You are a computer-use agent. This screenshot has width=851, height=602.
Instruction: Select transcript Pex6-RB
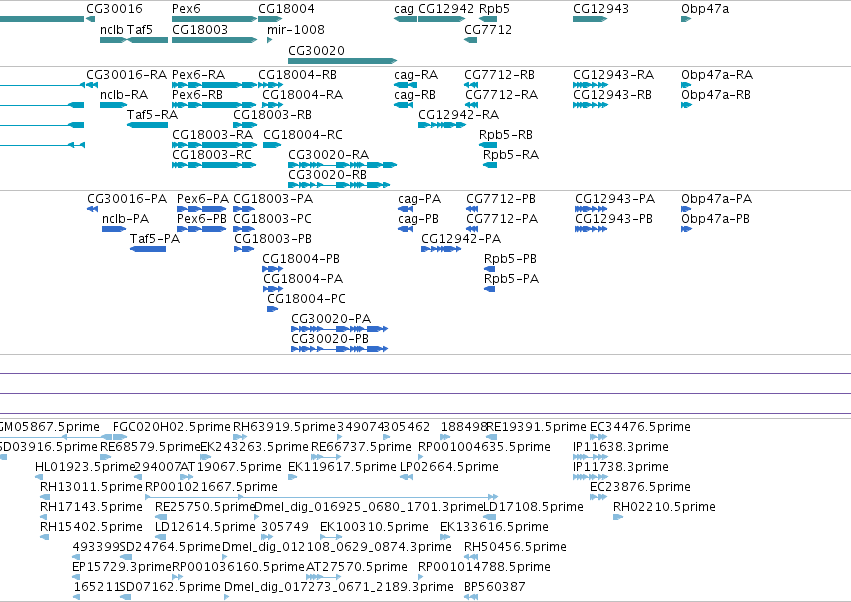pyautogui.click(x=198, y=94)
